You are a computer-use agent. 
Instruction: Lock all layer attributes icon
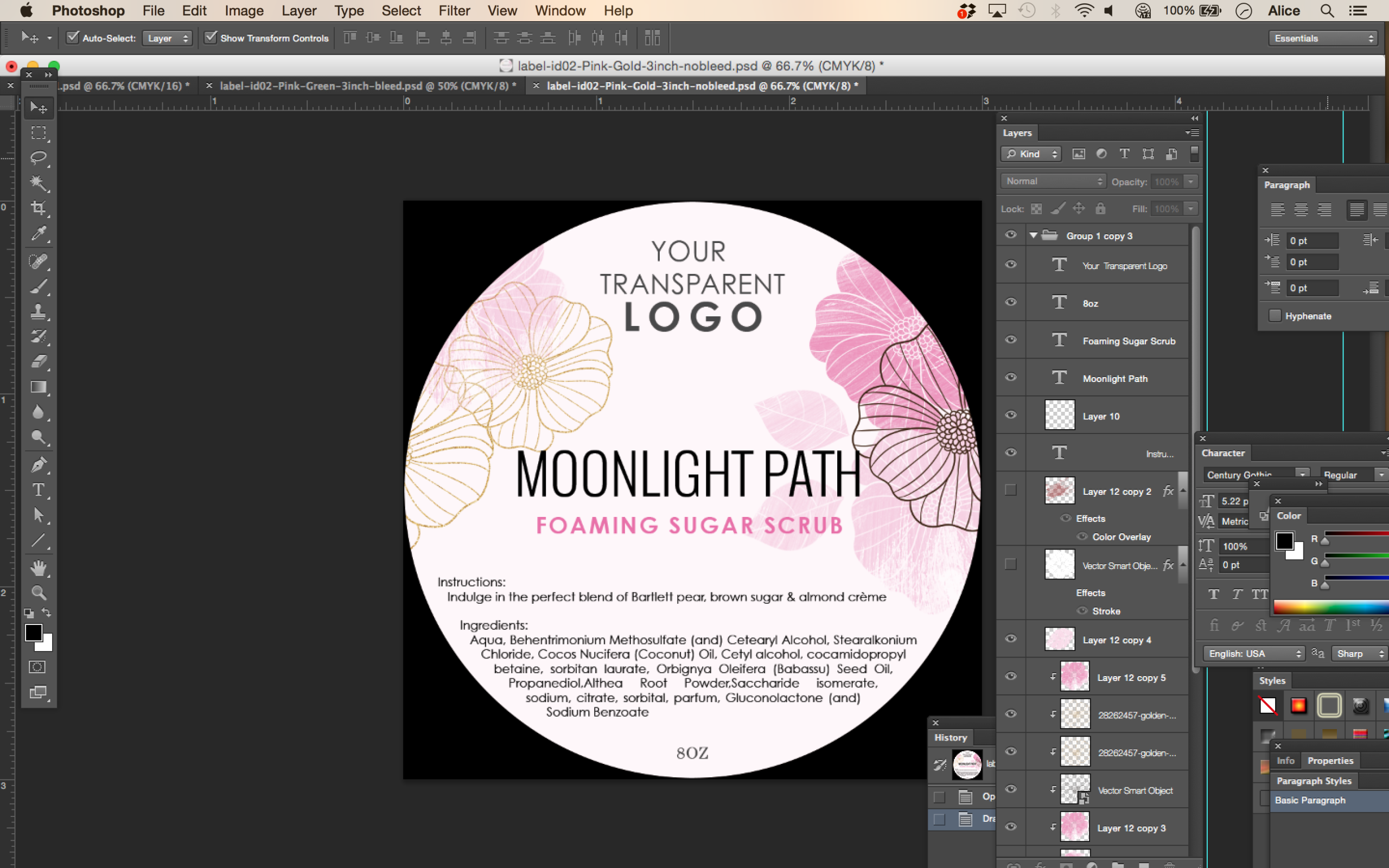(1100, 208)
